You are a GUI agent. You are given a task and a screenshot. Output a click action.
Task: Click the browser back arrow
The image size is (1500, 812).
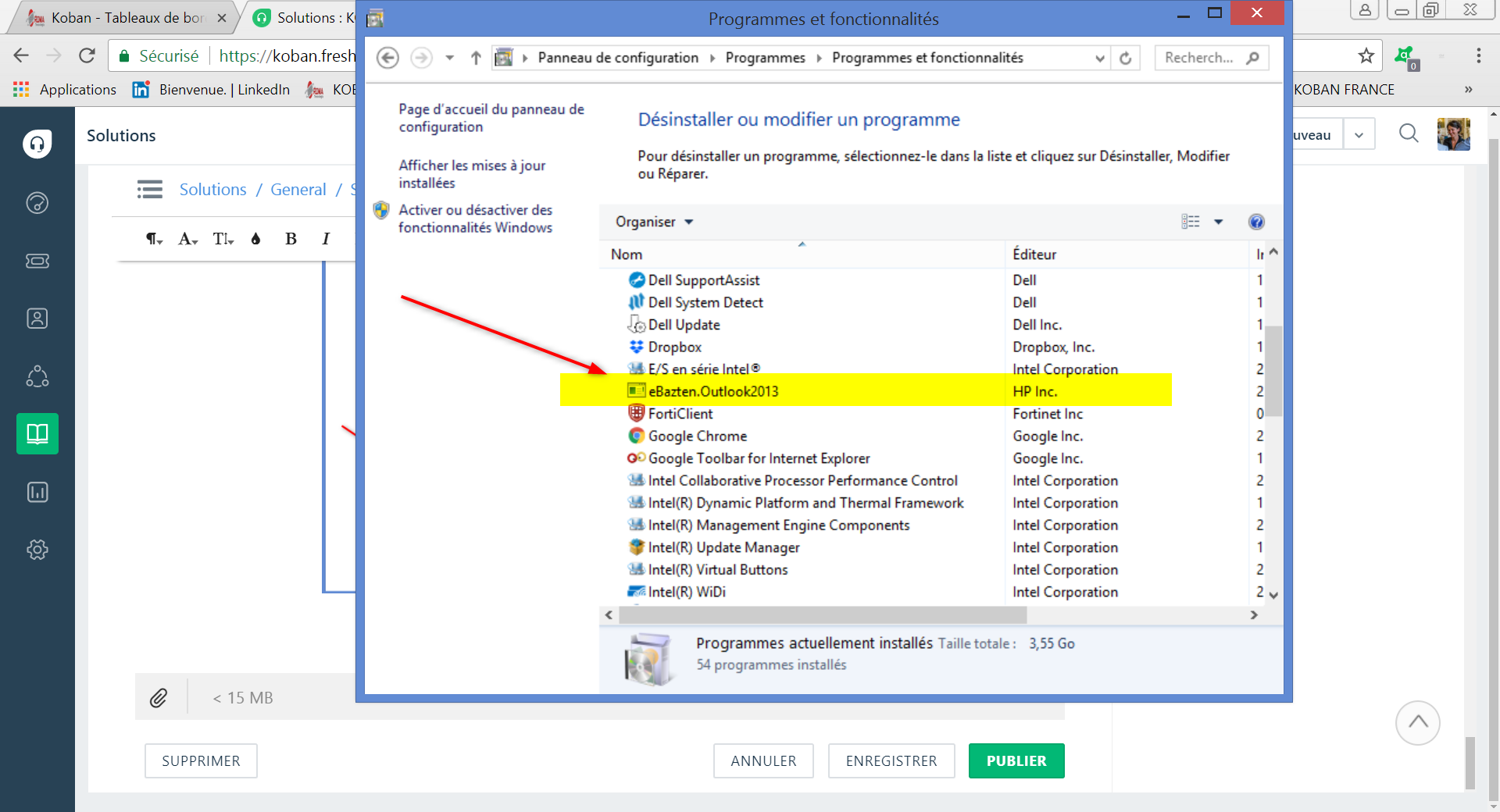(x=21, y=55)
